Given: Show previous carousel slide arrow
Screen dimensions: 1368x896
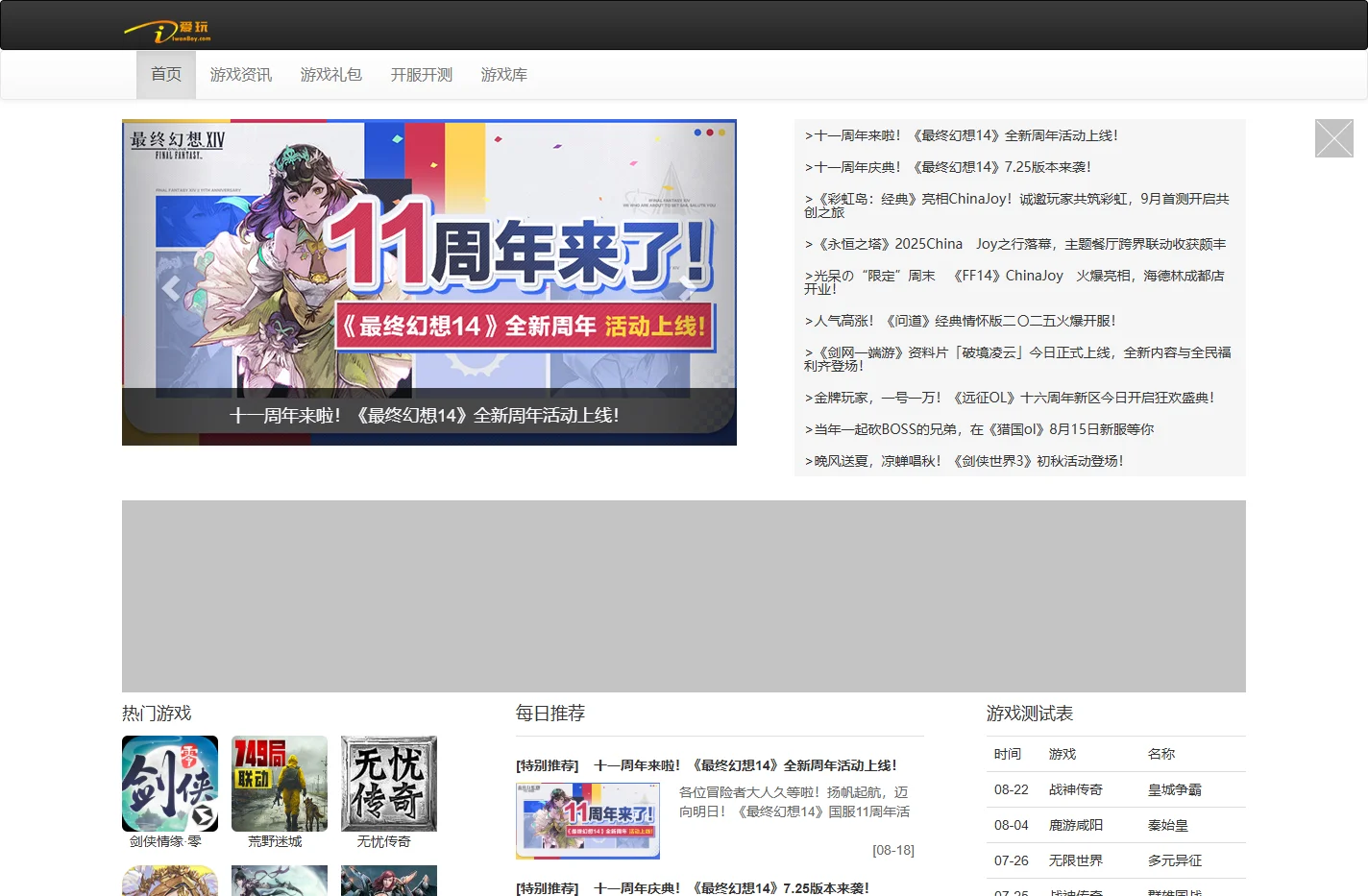Looking at the screenshot, I should coord(171,287).
